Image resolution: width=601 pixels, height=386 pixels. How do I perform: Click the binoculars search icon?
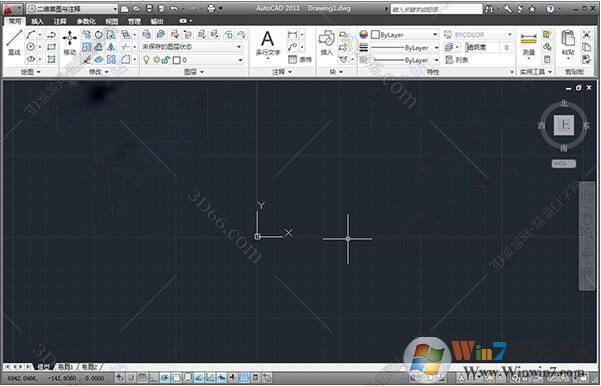[x=489, y=9]
